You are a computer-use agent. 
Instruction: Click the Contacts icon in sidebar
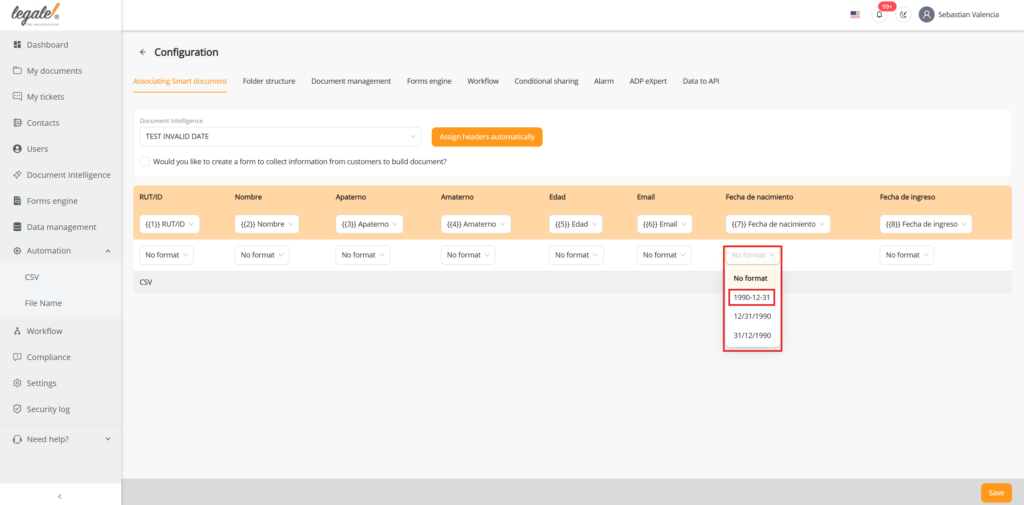(x=18, y=123)
